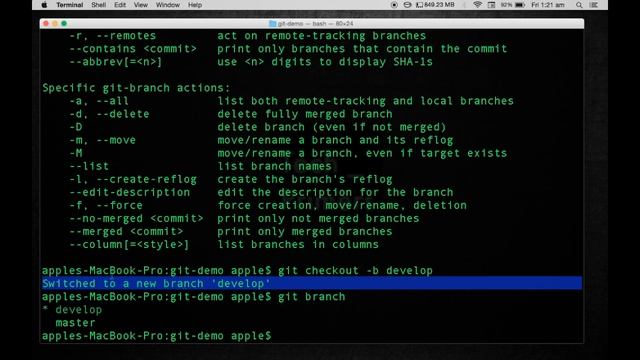Click the '--list' option text
Viewport: 640px width, 360px height.
(89, 167)
